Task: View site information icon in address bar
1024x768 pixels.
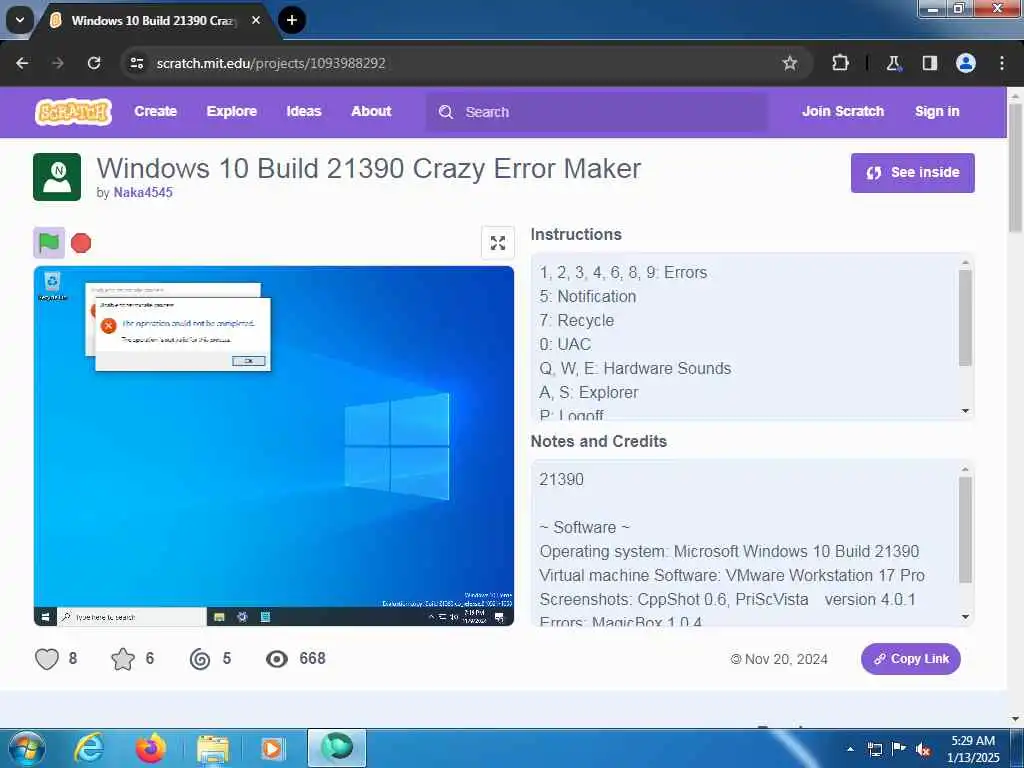Action: [x=136, y=63]
